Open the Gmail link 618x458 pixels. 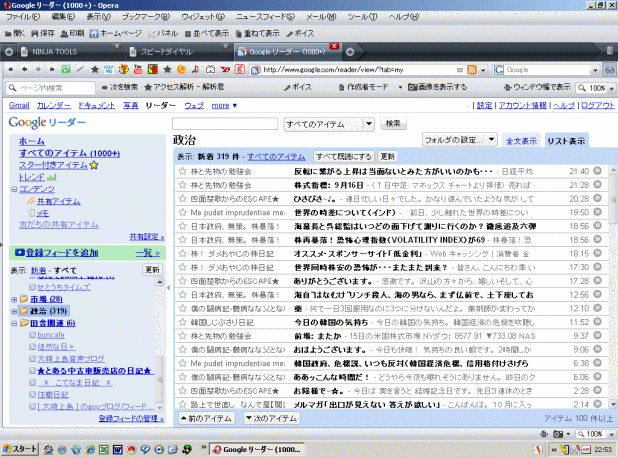click(x=19, y=105)
